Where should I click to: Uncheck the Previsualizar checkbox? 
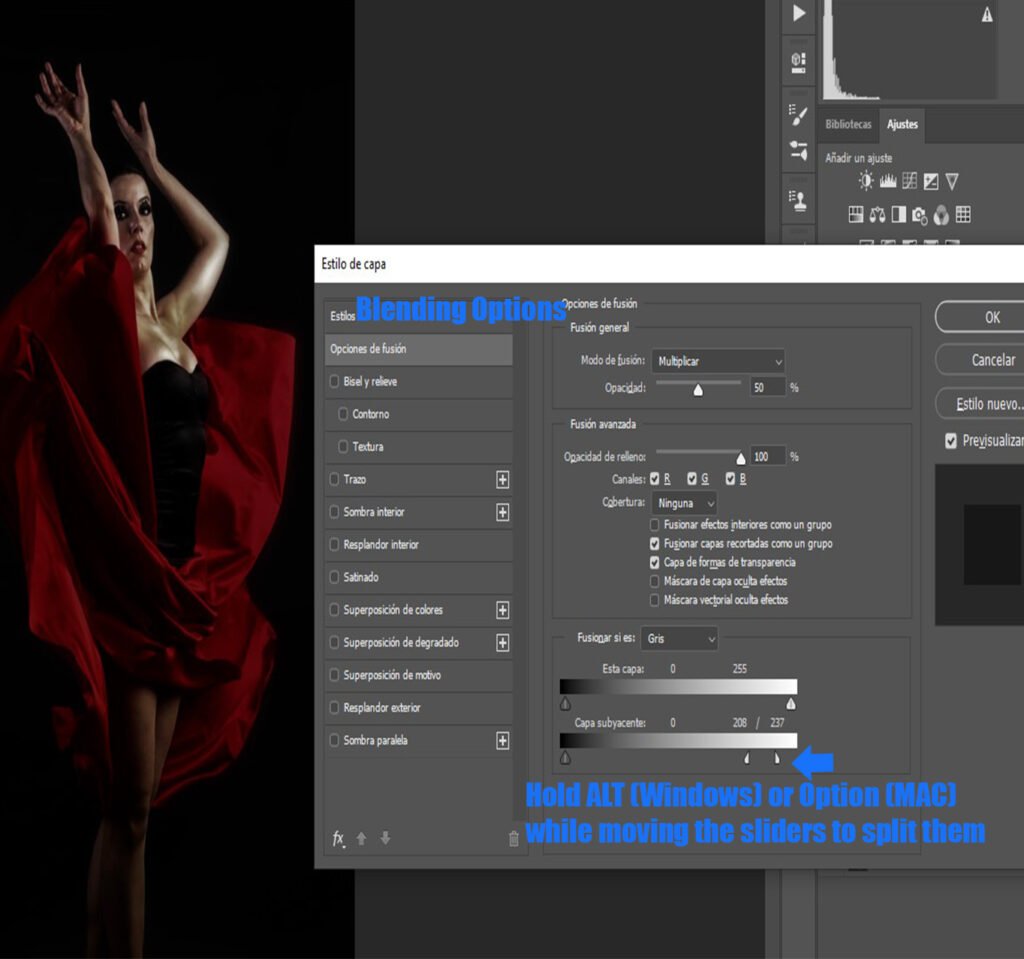(951, 441)
